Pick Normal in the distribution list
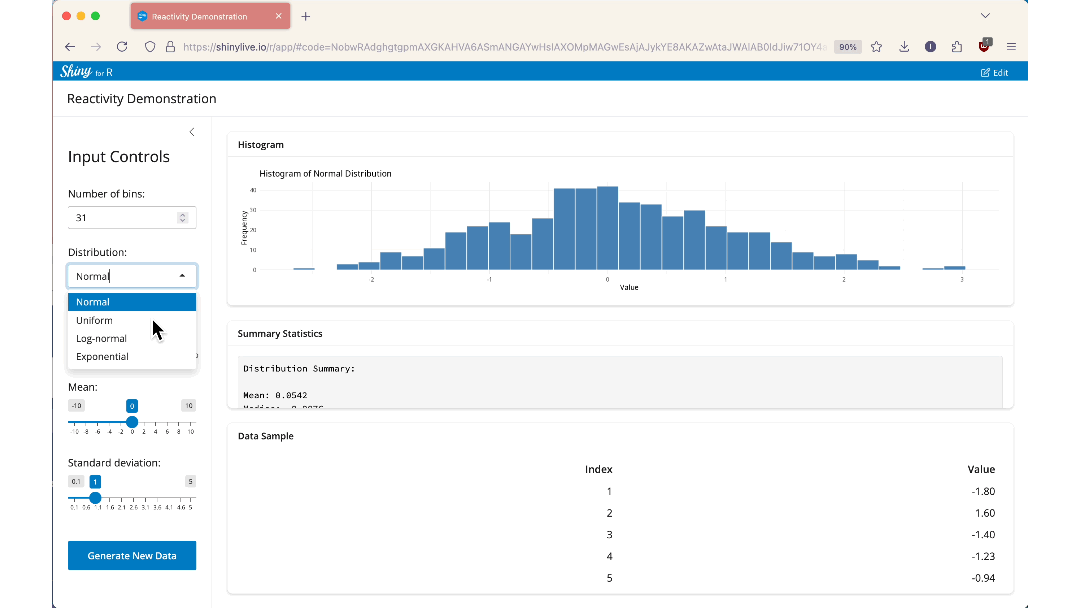Image resolution: width=1080 pixels, height=608 pixels. 93,302
